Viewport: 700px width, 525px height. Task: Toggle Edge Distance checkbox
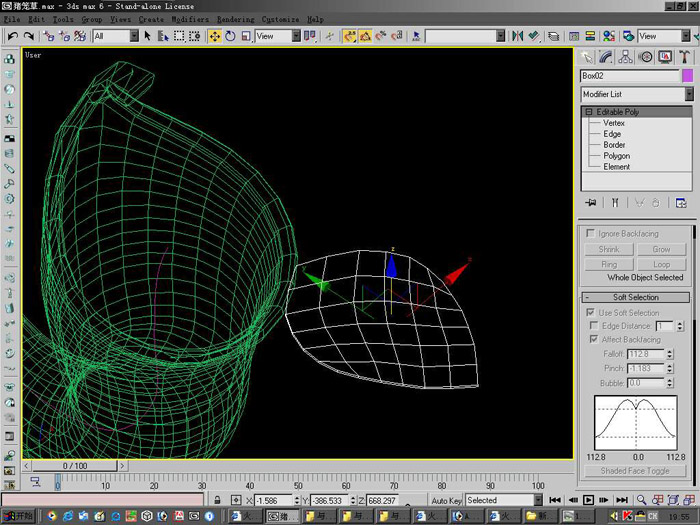pyautogui.click(x=594, y=325)
